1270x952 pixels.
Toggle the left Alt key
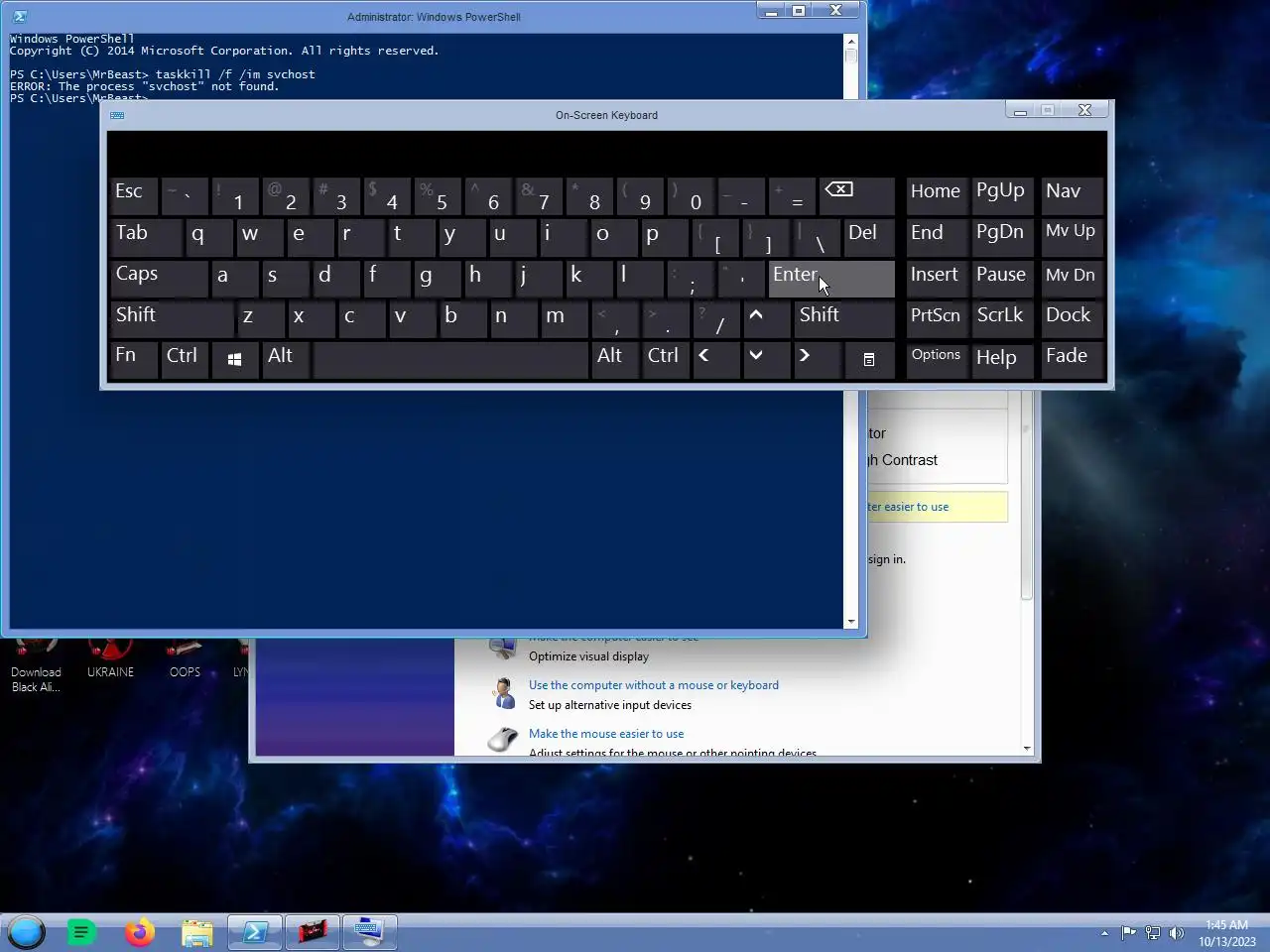pyautogui.click(x=285, y=360)
